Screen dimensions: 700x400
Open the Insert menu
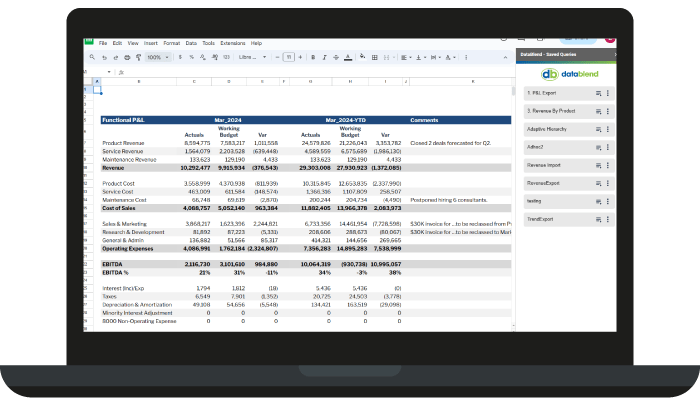[150, 43]
